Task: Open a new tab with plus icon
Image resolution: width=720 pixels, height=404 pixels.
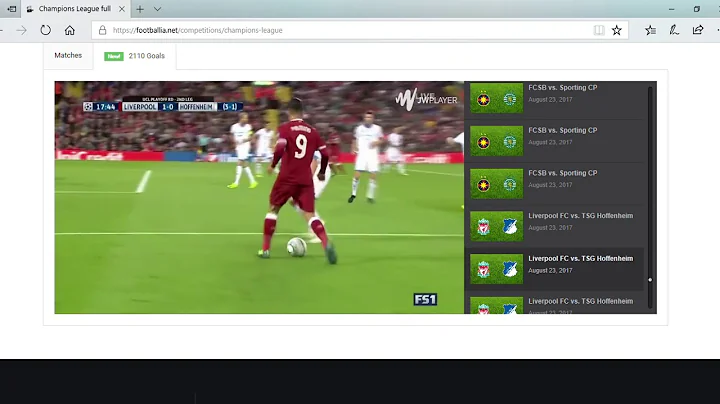Action: (140, 9)
